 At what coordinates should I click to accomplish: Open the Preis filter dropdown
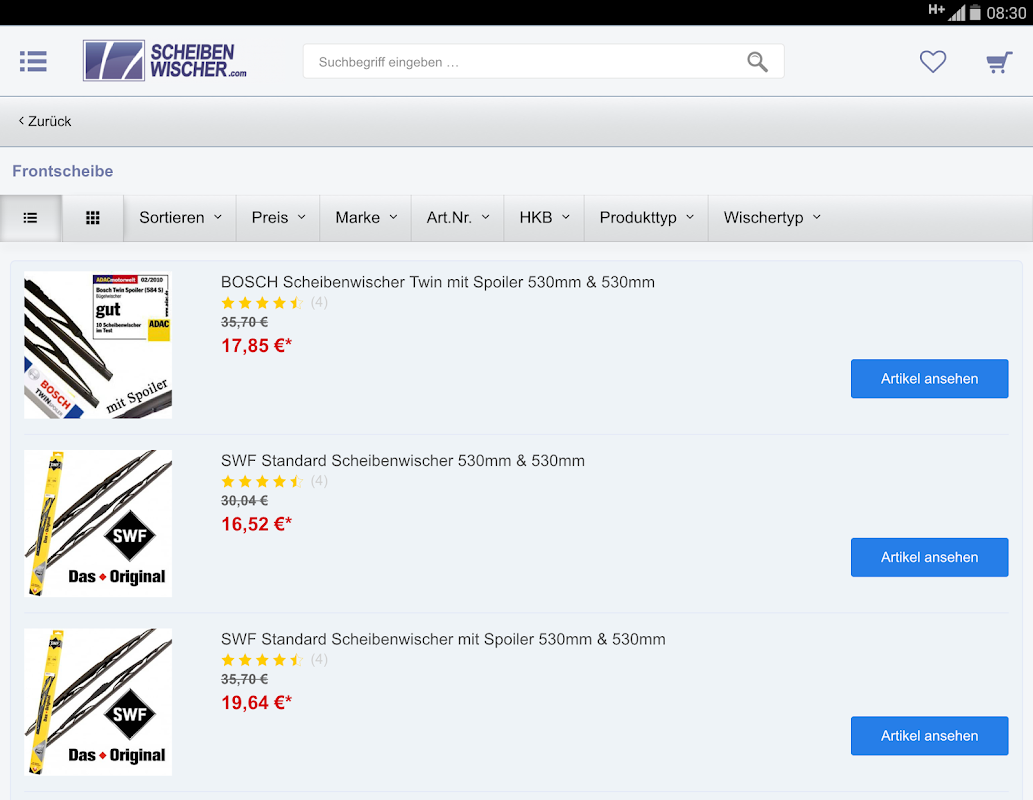point(278,218)
